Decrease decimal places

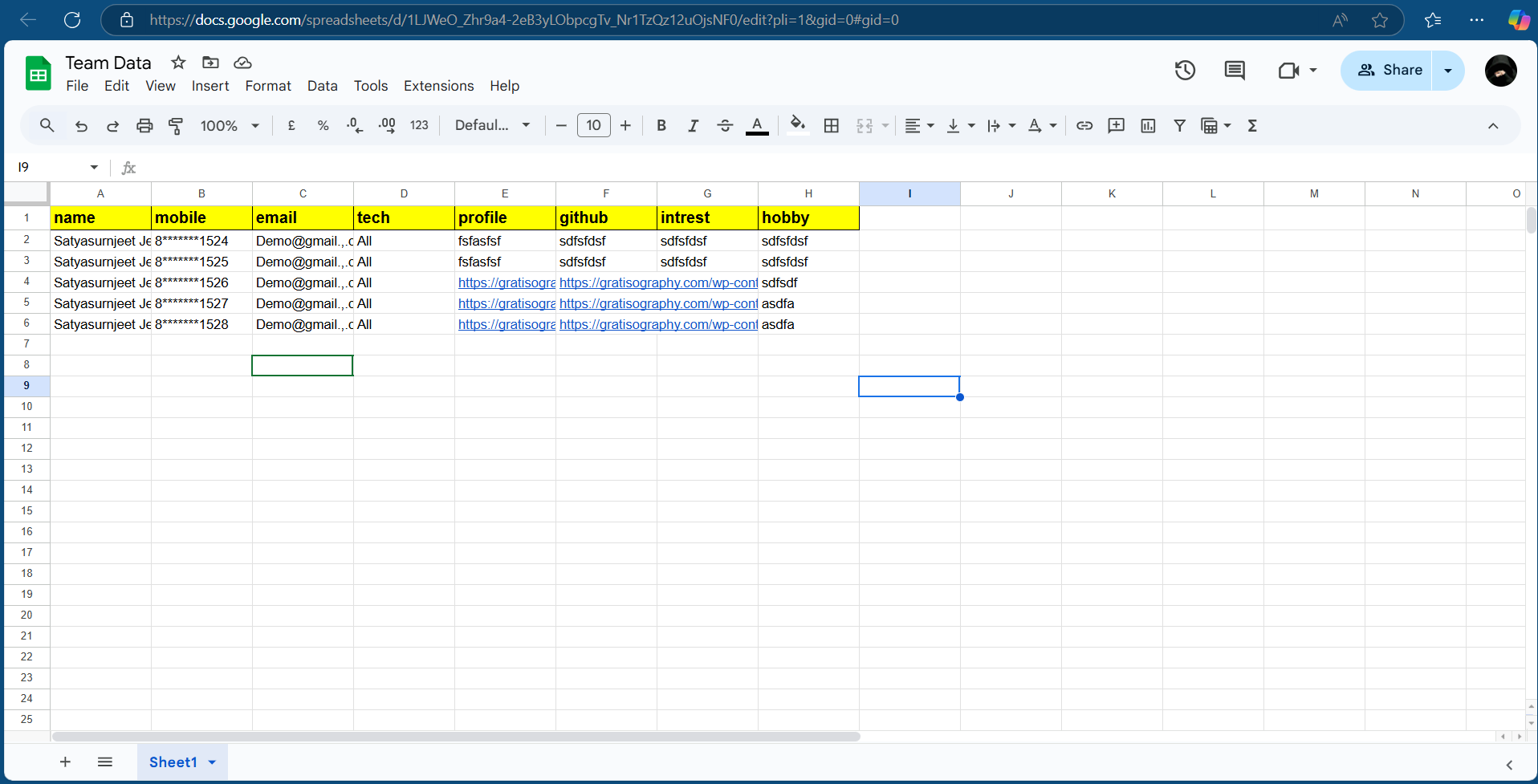(355, 125)
